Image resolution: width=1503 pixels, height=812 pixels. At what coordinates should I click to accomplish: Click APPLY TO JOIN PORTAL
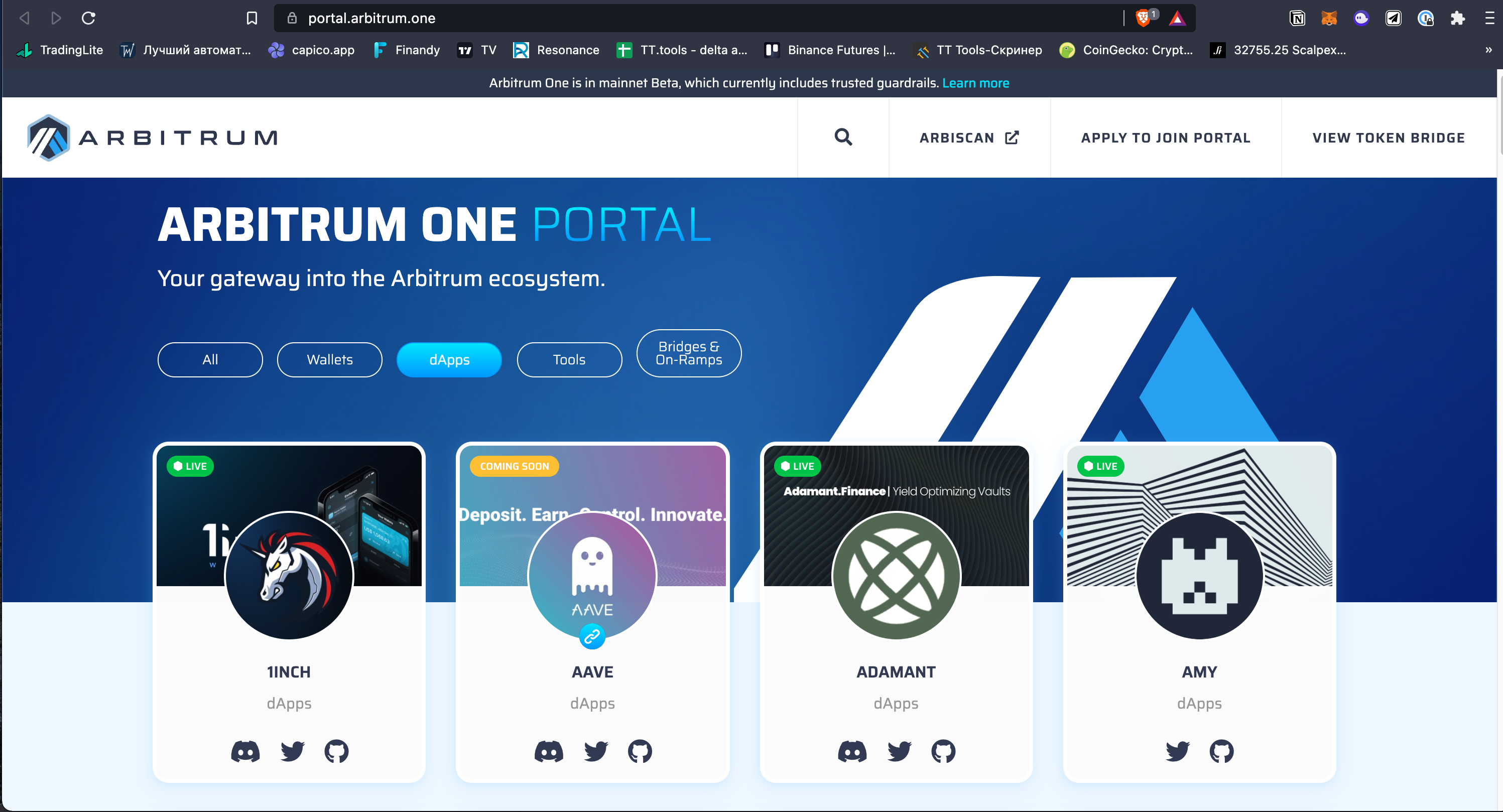point(1166,138)
